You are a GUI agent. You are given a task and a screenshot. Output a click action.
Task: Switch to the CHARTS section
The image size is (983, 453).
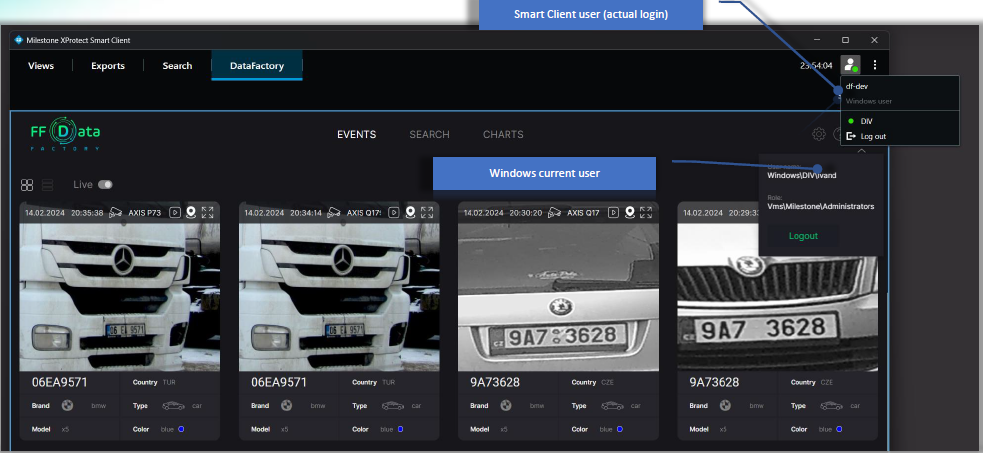pos(503,134)
